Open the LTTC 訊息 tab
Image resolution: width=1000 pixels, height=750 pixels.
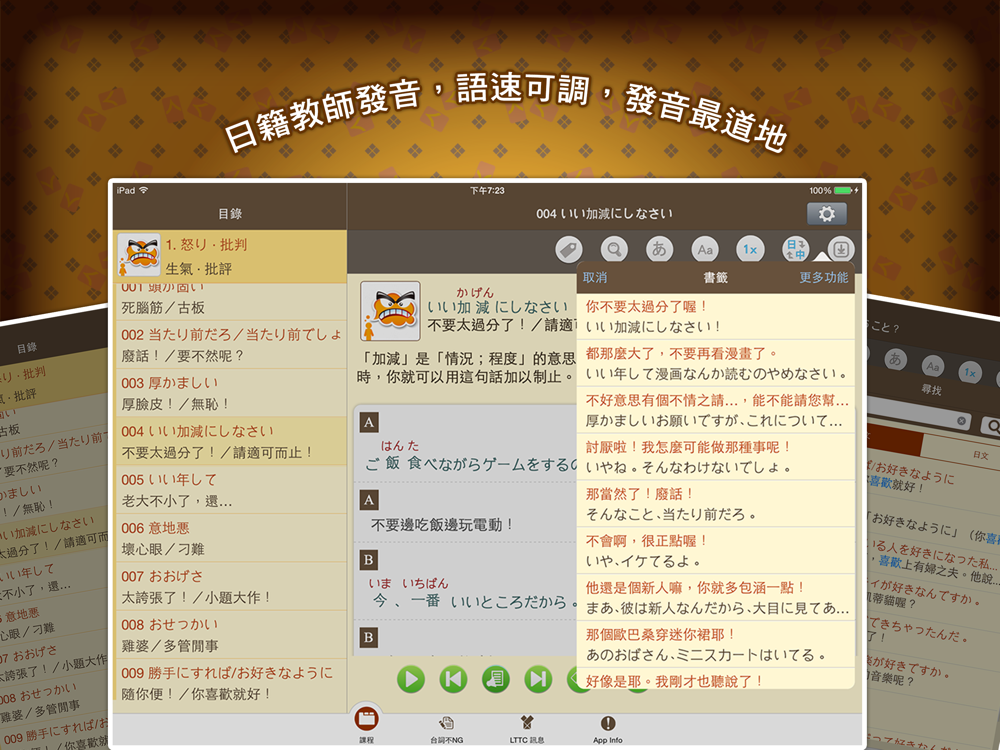[527, 729]
